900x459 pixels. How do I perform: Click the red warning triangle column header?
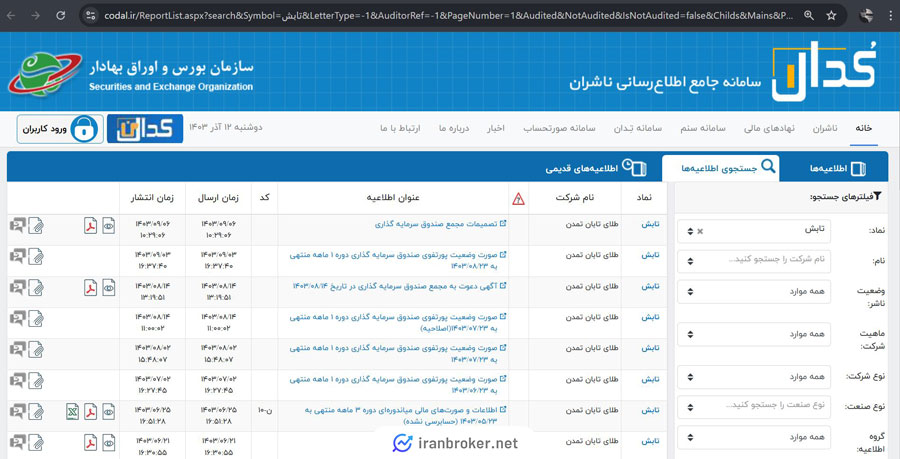click(x=518, y=199)
